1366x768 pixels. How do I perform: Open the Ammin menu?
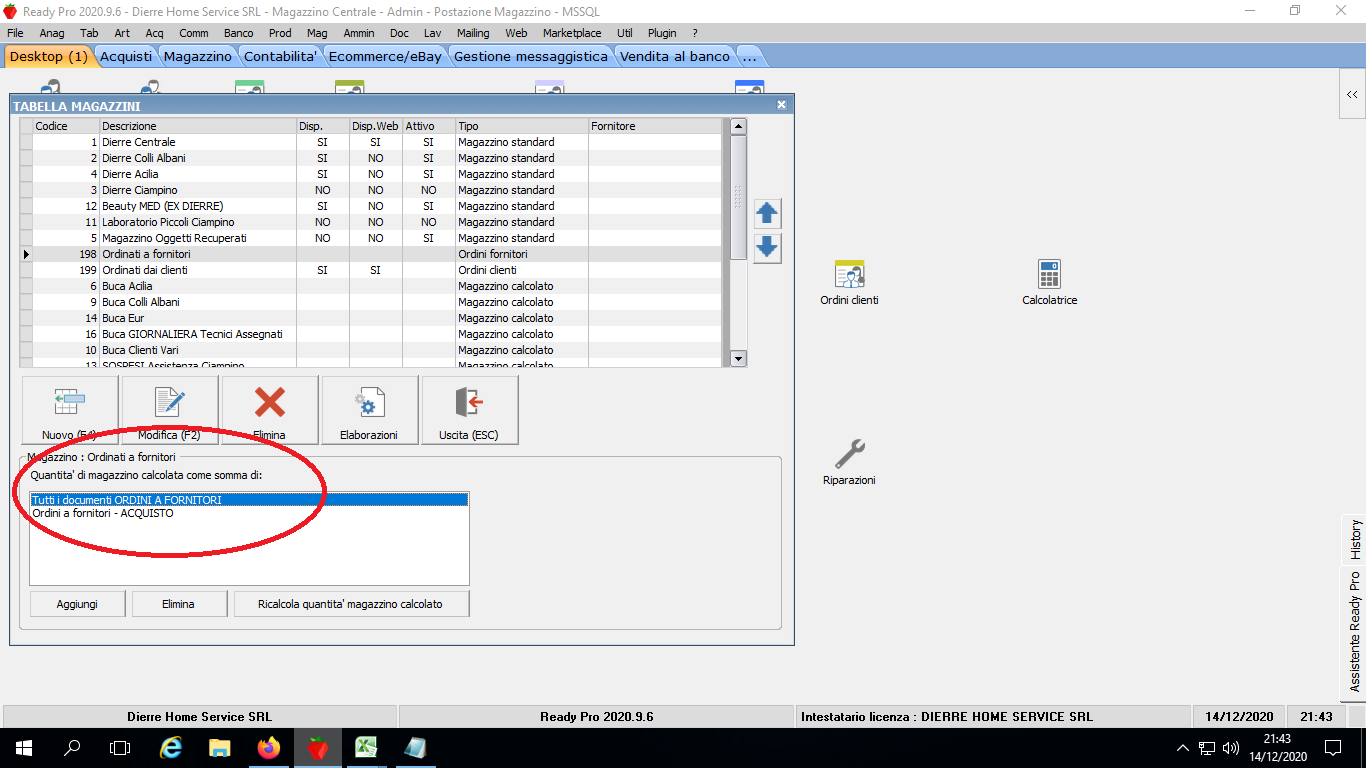click(x=358, y=33)
